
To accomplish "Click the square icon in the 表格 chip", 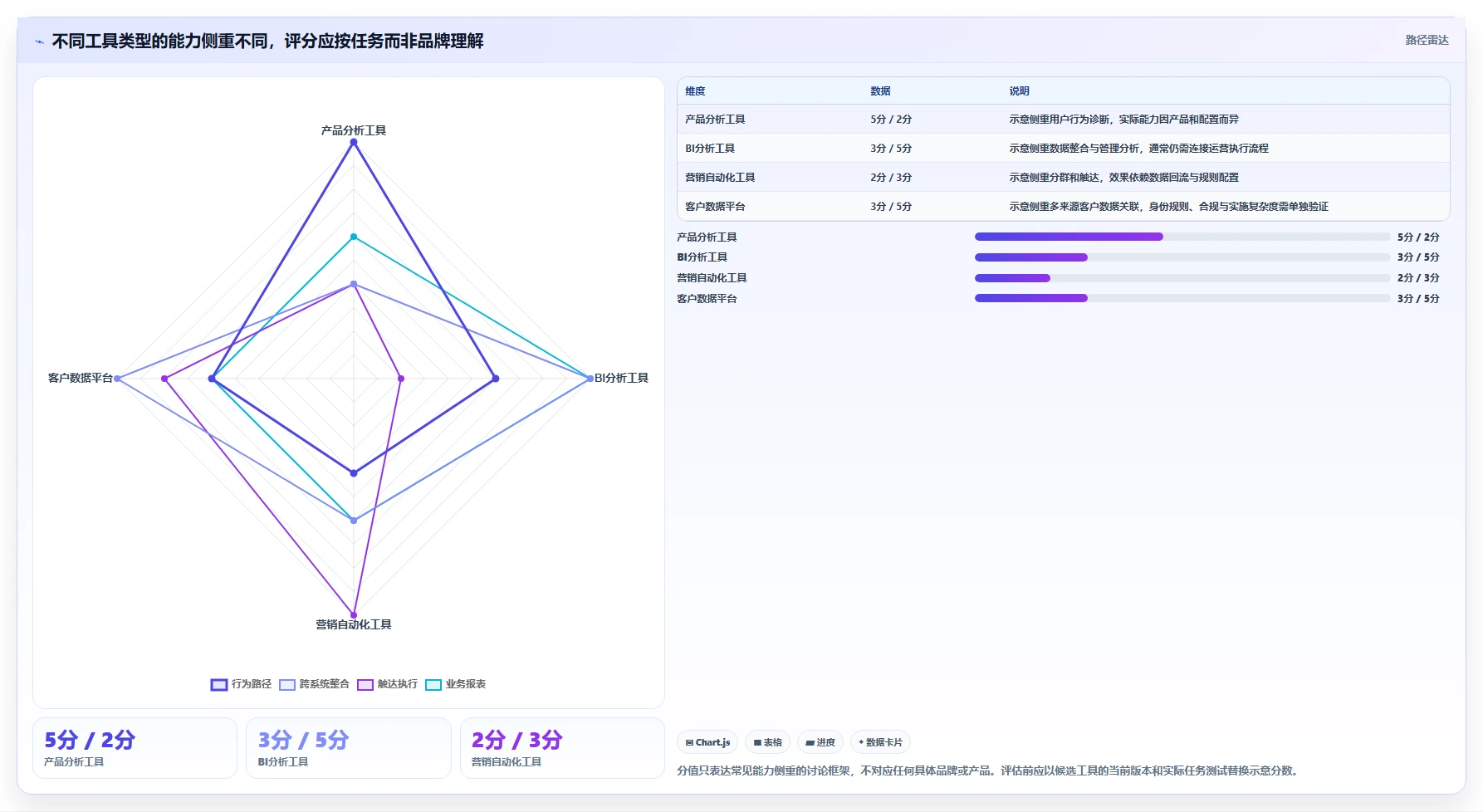I will [x=757, y=743].
